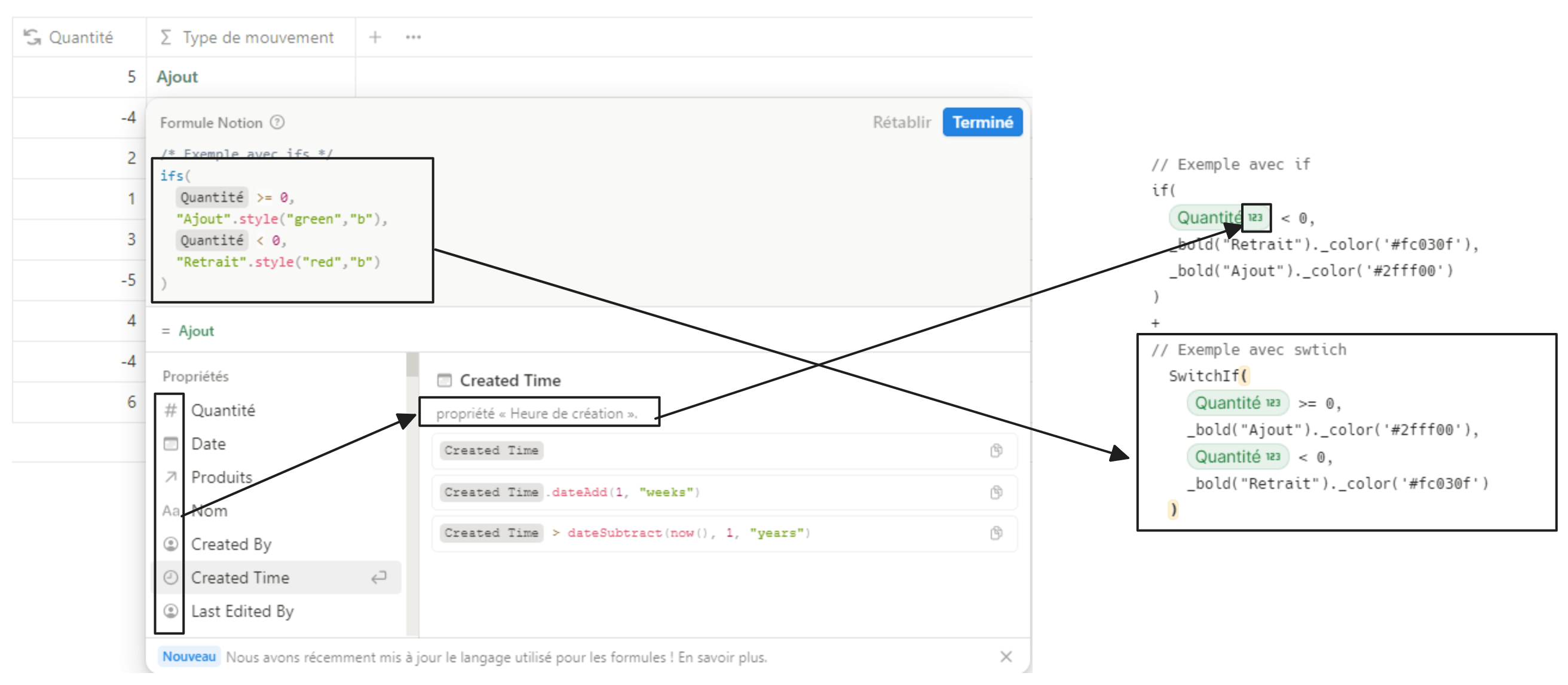This screenshot has height=685, width=1568.
Task: Click the quantity cell showing 6
Action: point(79,402)
